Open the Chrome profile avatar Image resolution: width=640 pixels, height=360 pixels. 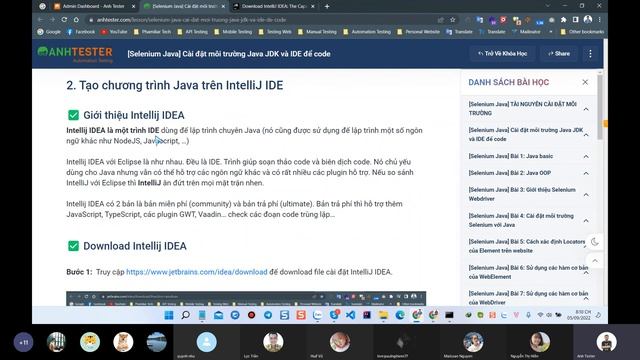pos(588,19)
